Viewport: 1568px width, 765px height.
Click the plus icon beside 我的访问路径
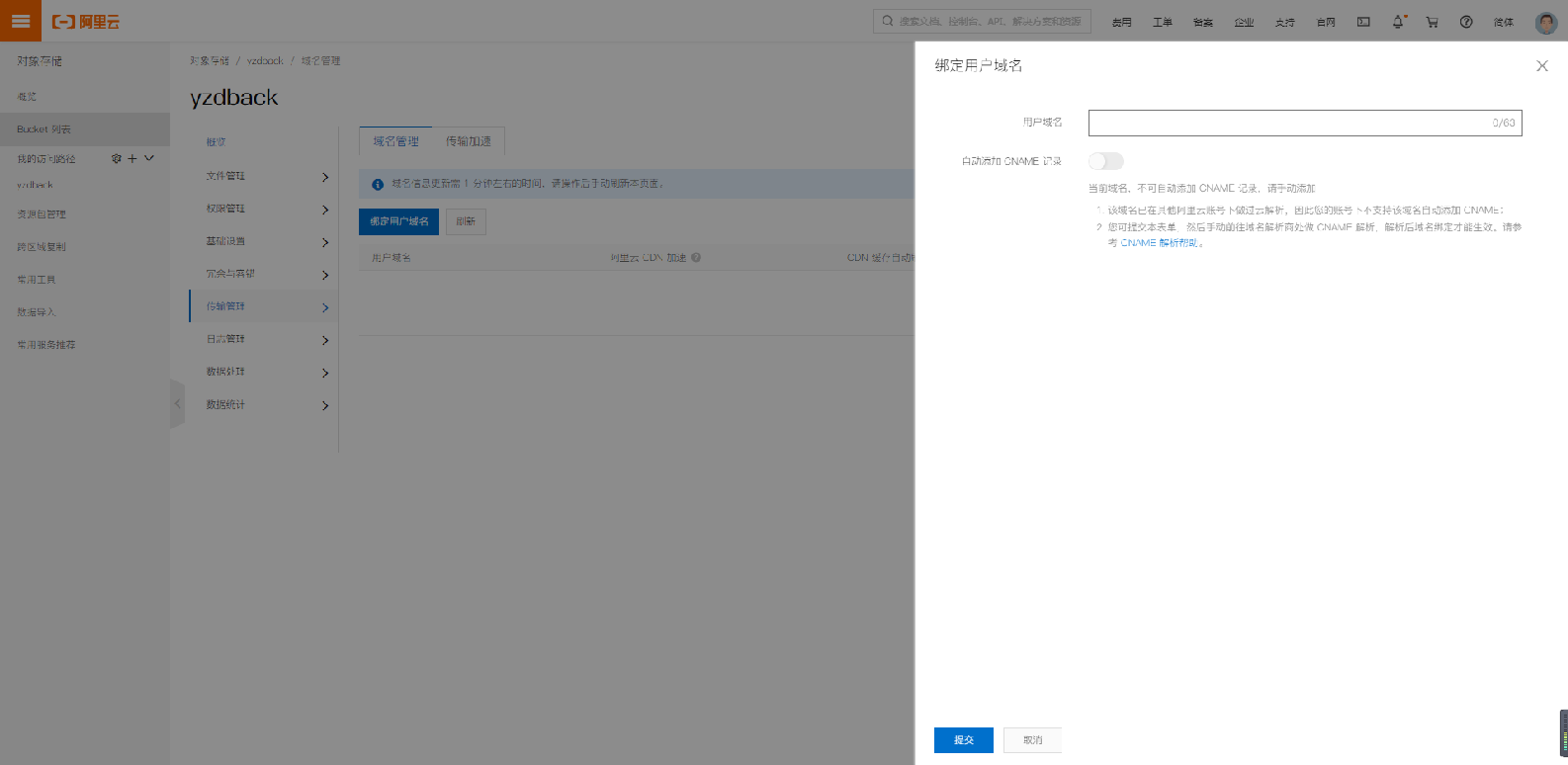132,158
